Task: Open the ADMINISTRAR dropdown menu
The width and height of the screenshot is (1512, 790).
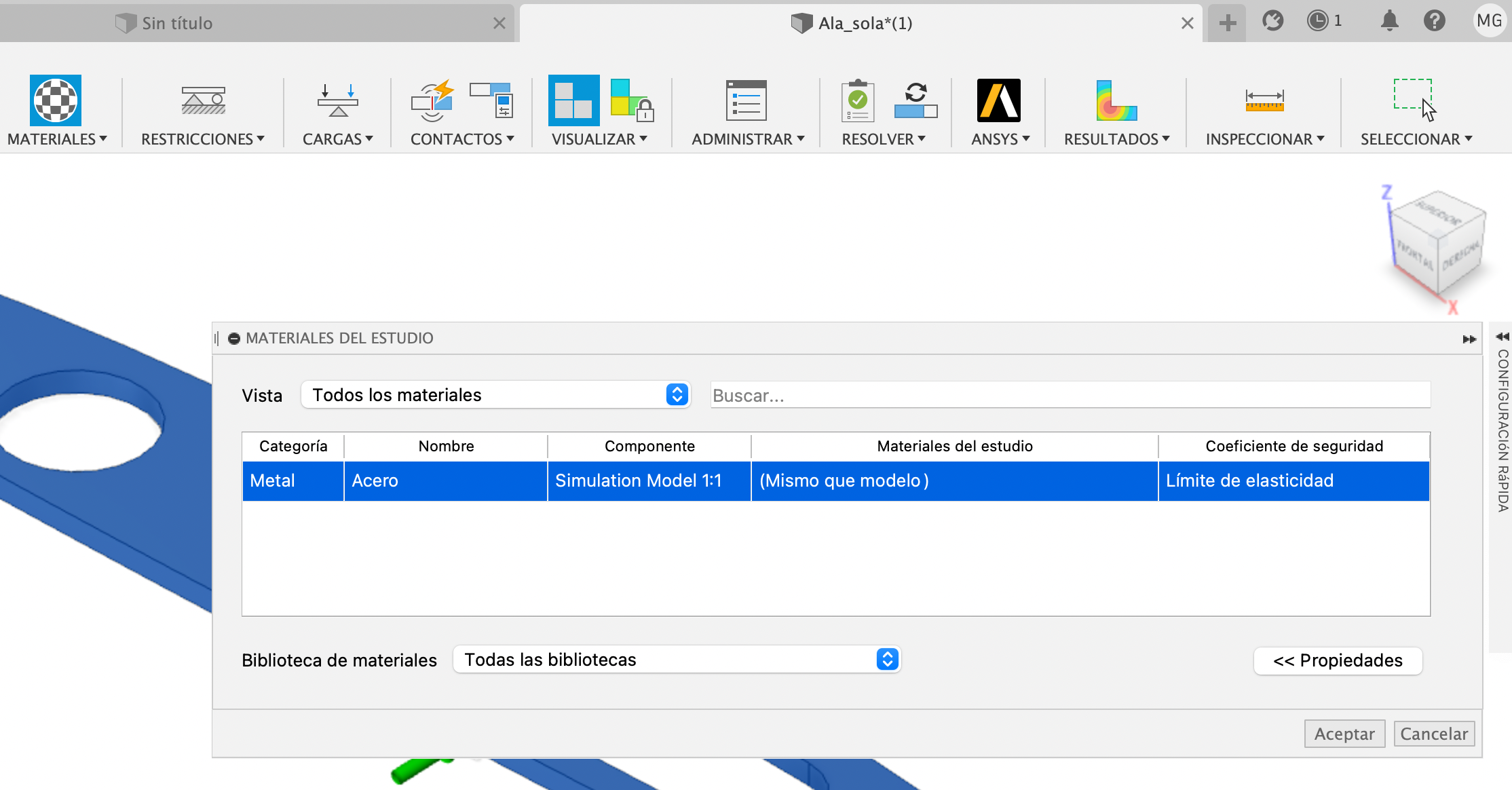Action: click(x=748, y=139)
